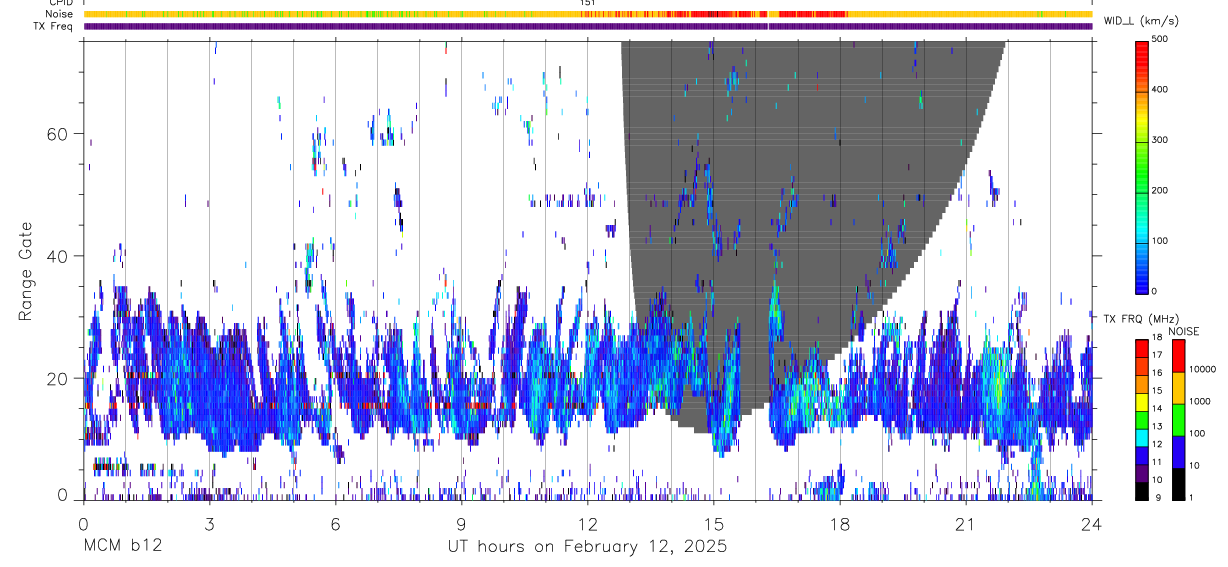Pick the red top swatch in NOISE legend
This screenshot has height=567, width=1228.
(x=1178, y=355)
